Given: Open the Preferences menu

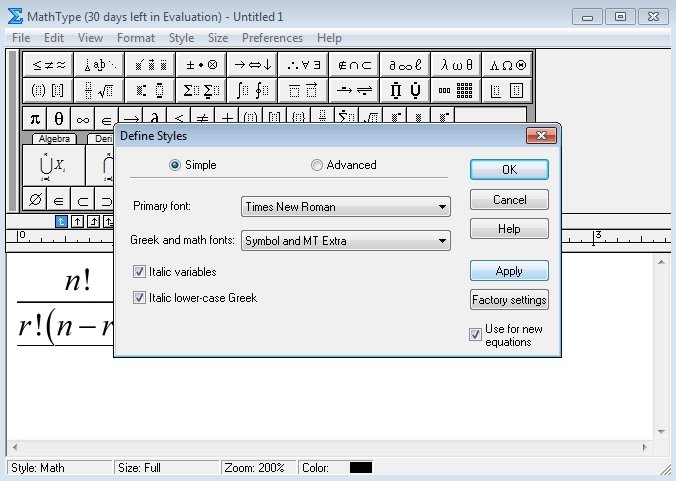Looking at the screenshot, I should (x=272, y=38).
